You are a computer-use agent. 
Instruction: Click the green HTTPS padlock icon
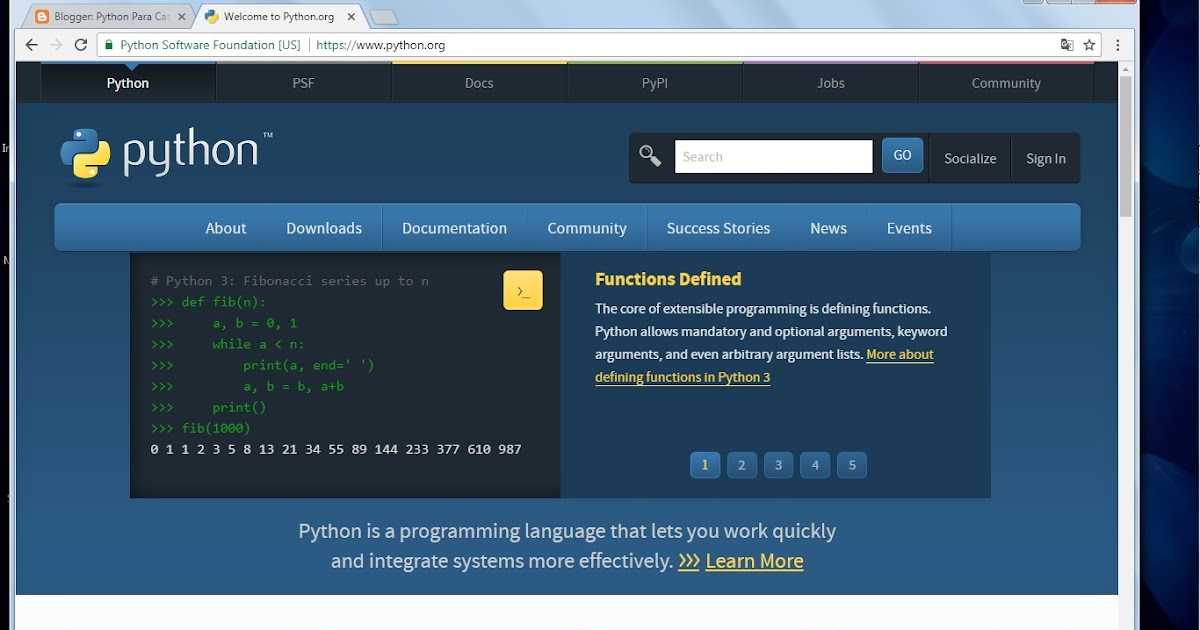pos(107,44)
